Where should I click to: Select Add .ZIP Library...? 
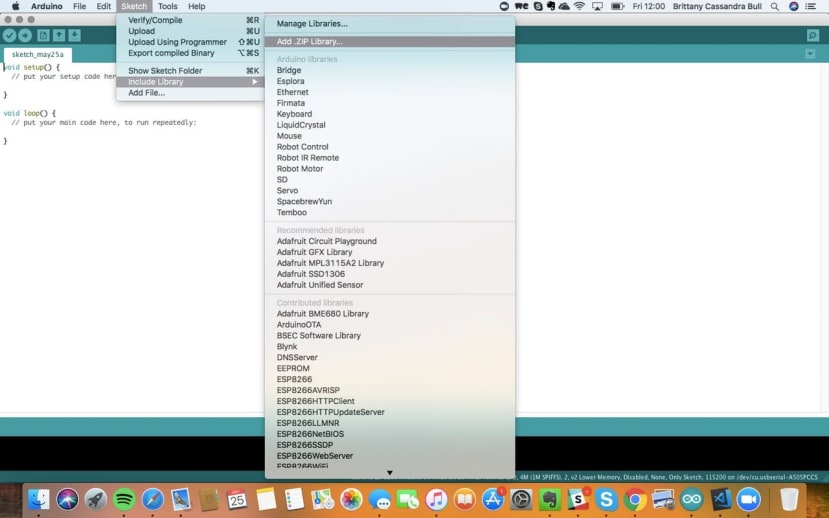pos(390,41)
